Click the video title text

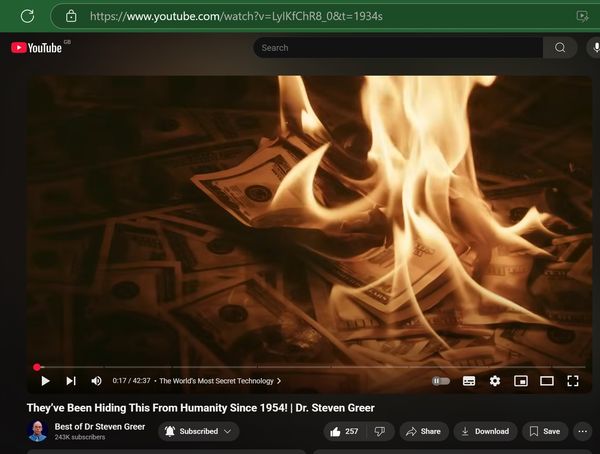(201, 408)
